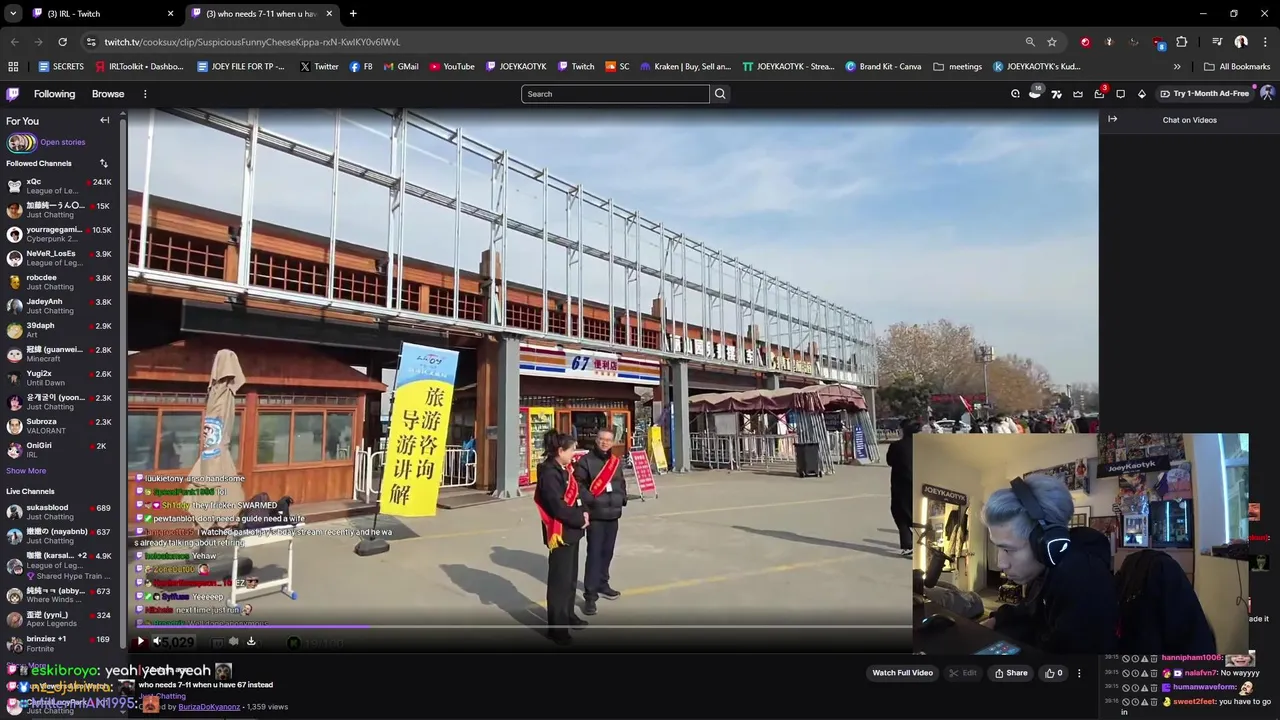Focus the Twitch Search field

(615, 94)
